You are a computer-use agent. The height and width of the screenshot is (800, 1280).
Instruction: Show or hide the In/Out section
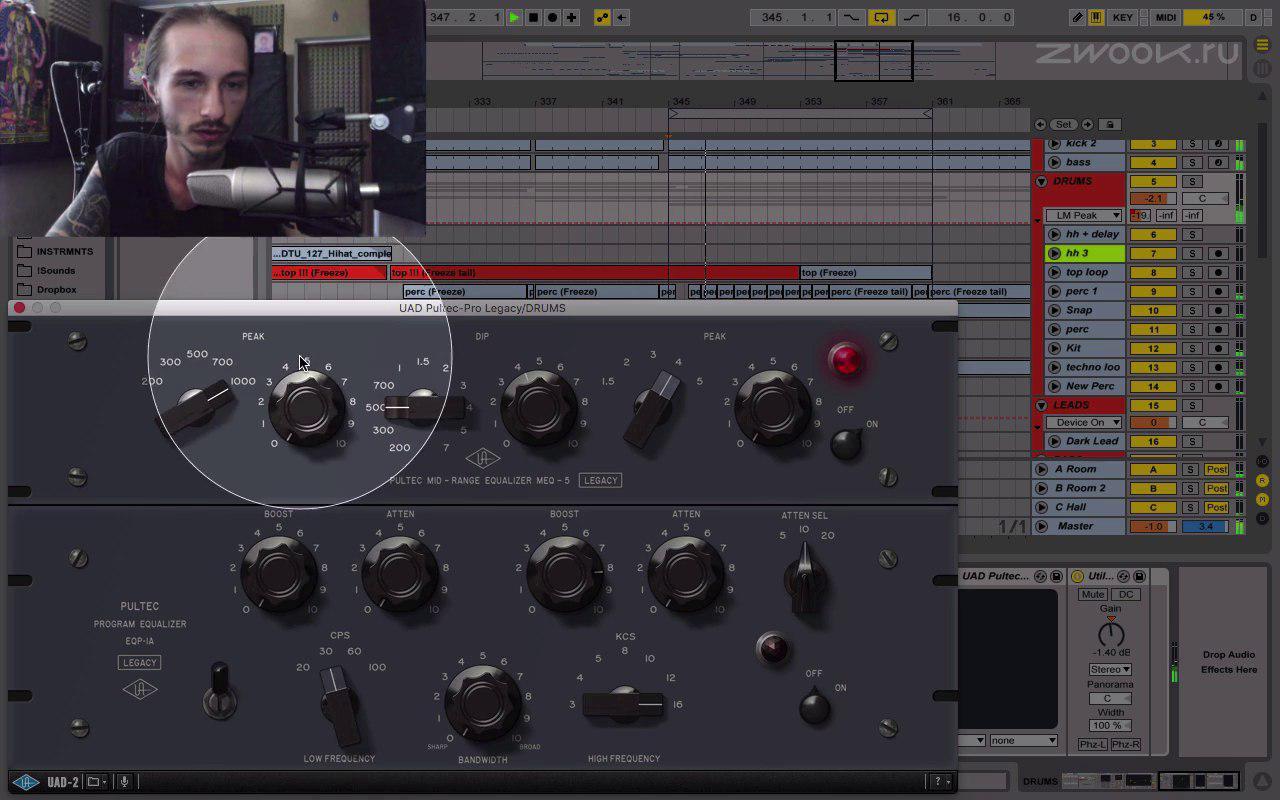pyautogui.click(x=1263, y=461)
